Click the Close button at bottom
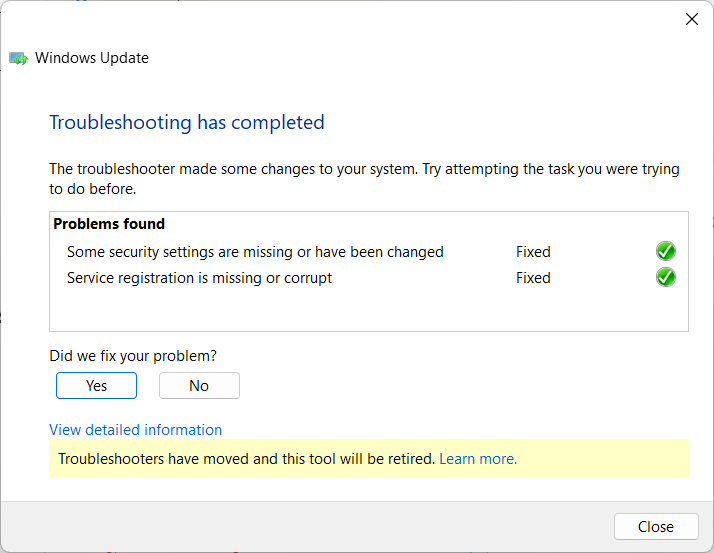Screen dimensions: 714x553 pyautogui.click(x=656, y=527)
